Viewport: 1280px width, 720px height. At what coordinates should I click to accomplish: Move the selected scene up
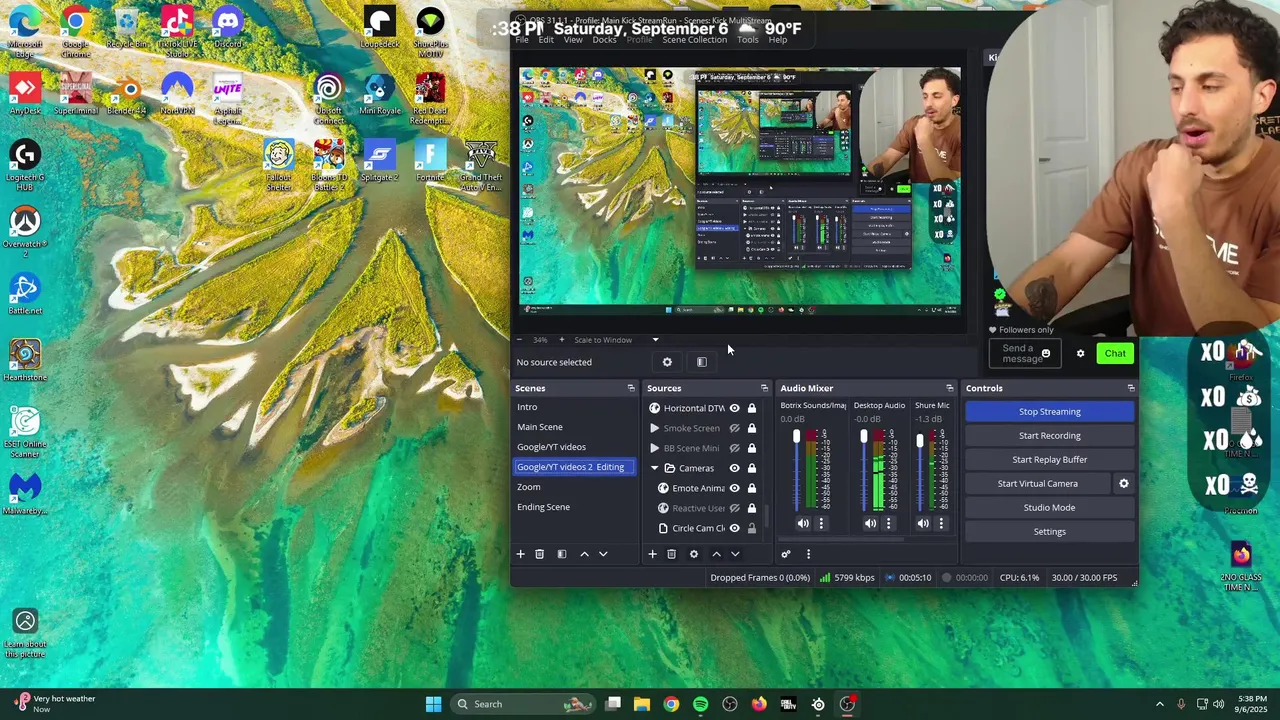click(x=584, y=554)
